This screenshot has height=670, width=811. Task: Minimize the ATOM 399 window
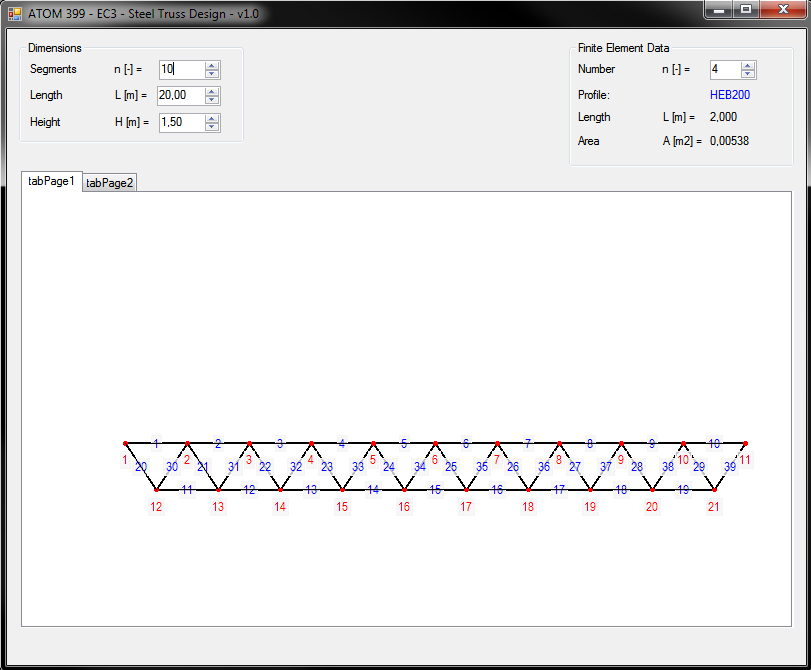pos(718,9)
